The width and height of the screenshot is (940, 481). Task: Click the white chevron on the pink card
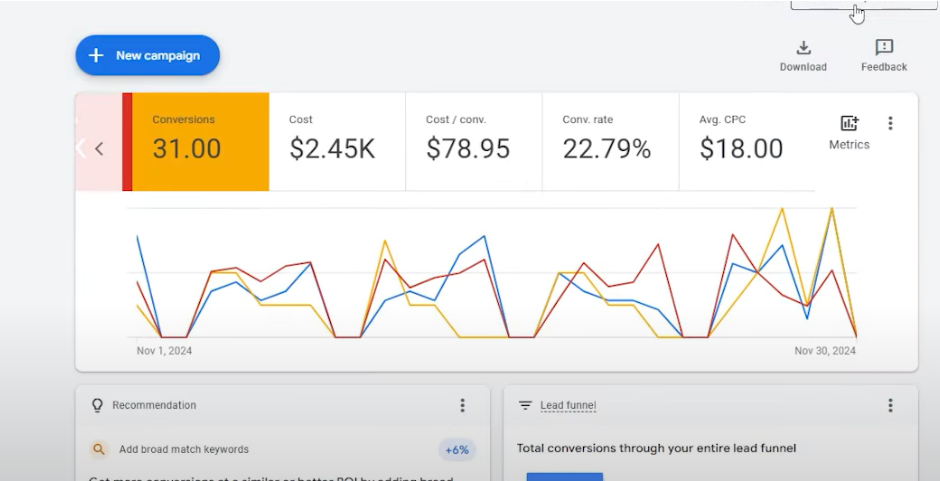click(81, 148)
